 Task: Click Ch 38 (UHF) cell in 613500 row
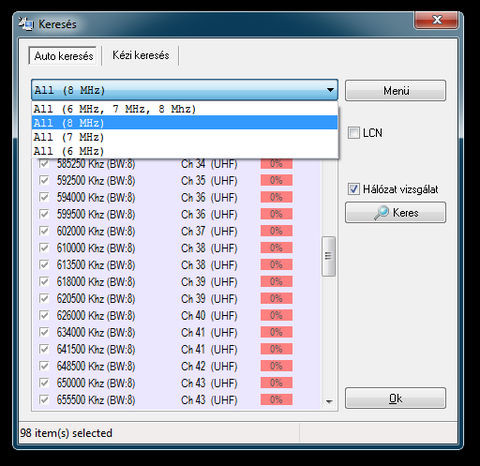[209, 265]
